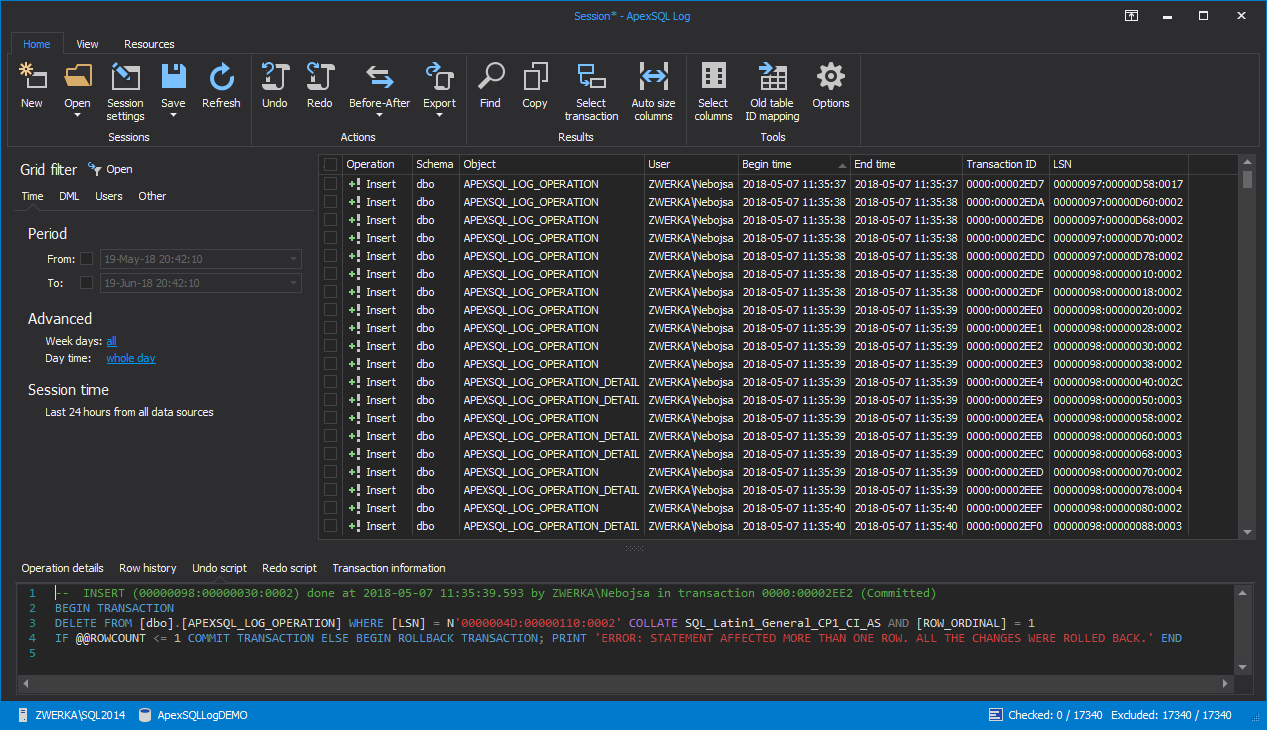Click Auto size columns icon
The height and width of the screenshot is (730, 1267).
click(x=653, y=77)
